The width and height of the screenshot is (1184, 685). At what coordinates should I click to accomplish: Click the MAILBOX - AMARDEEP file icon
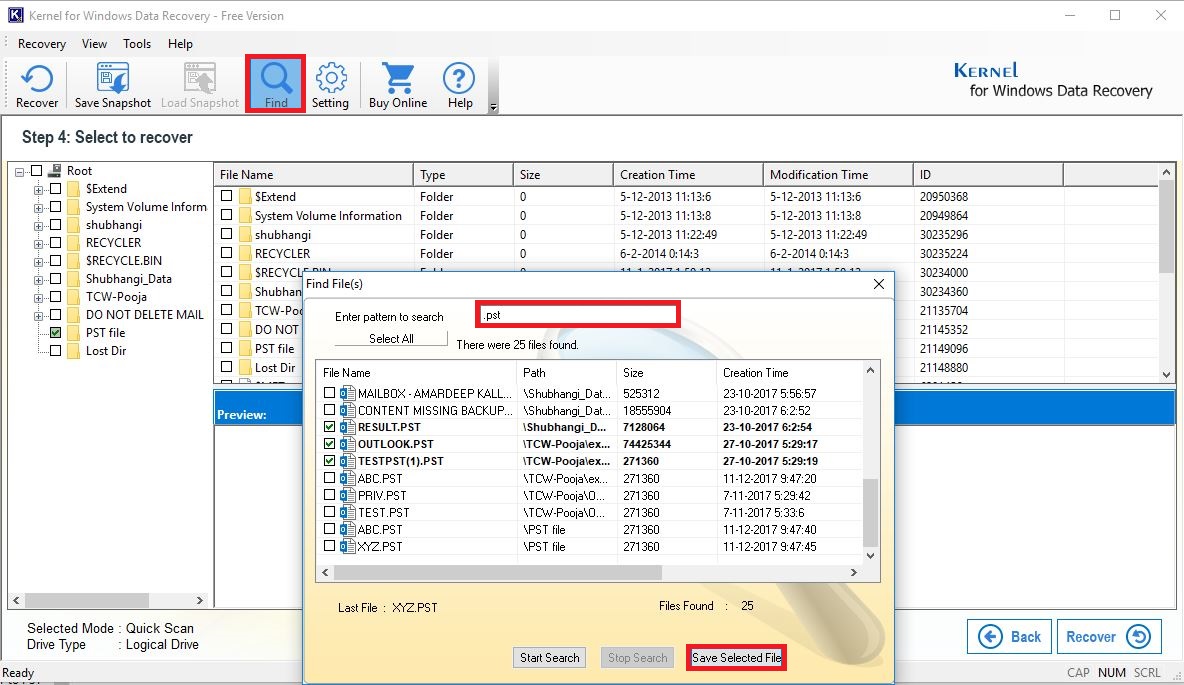pyautogui.click(x=347, y=393)
